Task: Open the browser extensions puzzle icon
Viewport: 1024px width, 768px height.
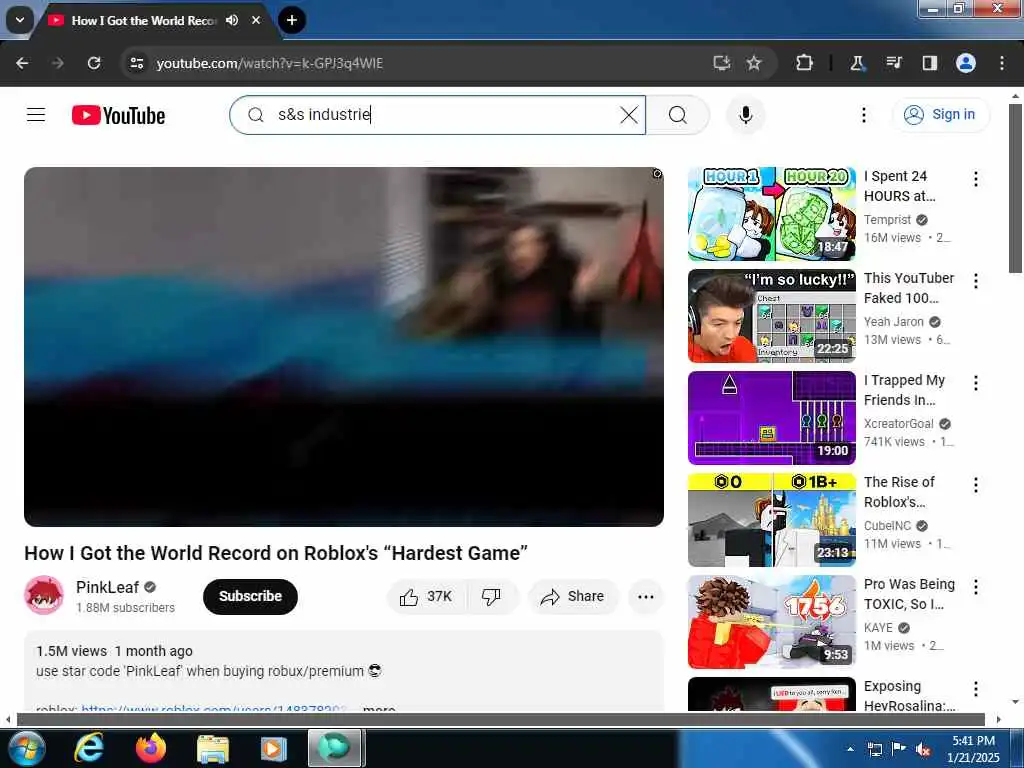Action: (805, 63)
